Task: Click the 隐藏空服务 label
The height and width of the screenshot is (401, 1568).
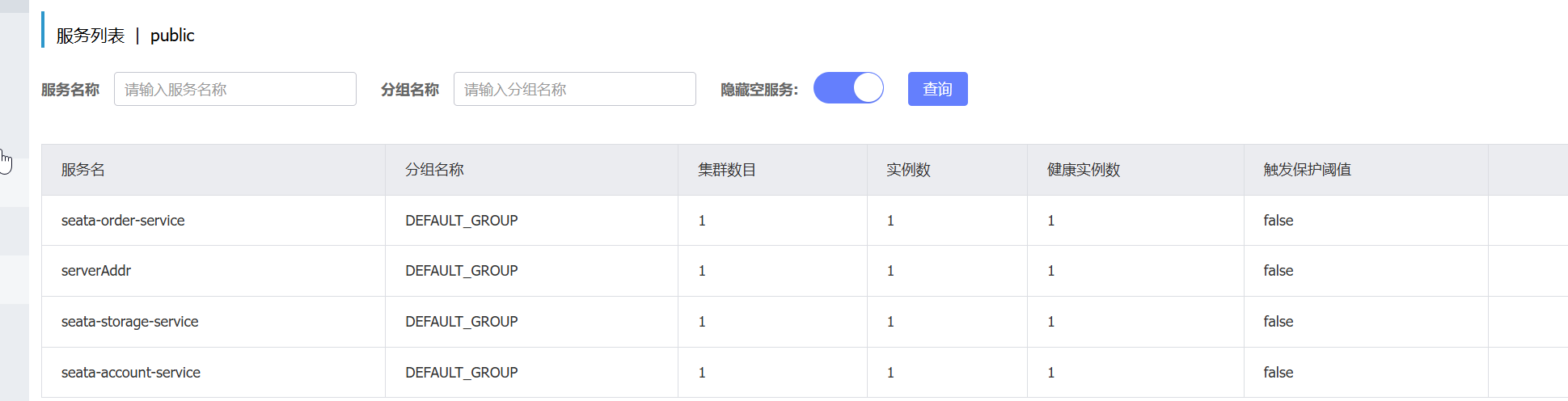Action: point(759,90)
